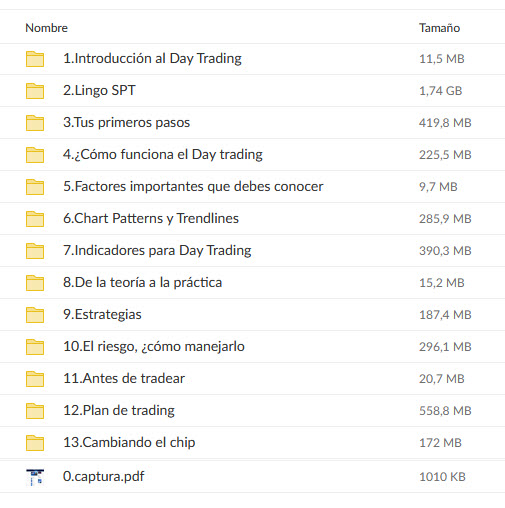
Task: Click the 1010 KB size entry
Action: 442,477
